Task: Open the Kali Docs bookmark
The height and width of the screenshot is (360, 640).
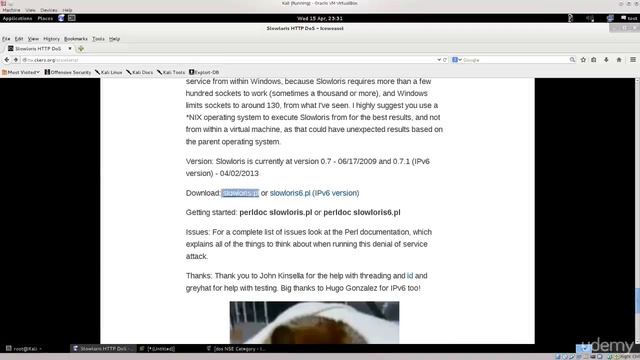Action: coord(140,72)
